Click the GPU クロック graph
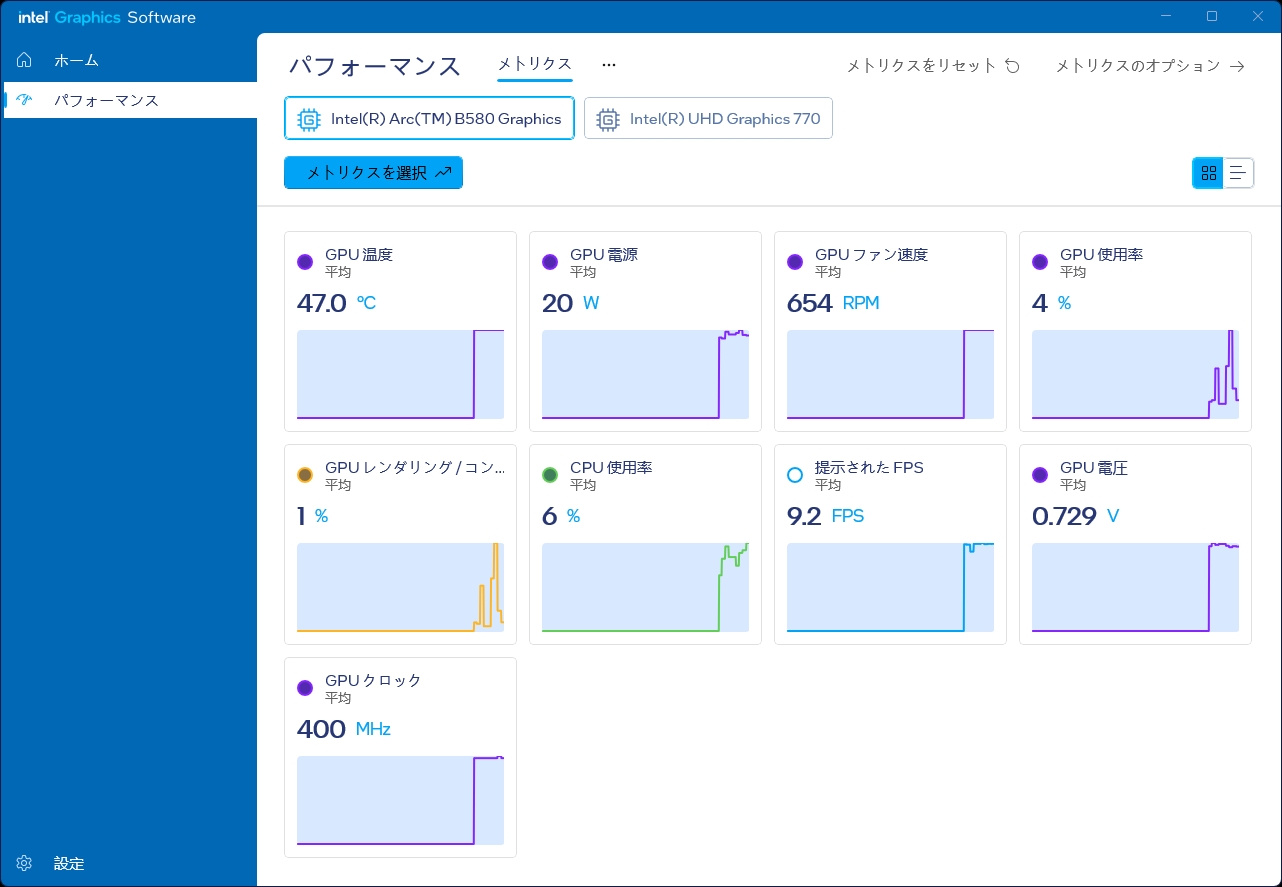The image size is (1282, 887). point(400,800)
